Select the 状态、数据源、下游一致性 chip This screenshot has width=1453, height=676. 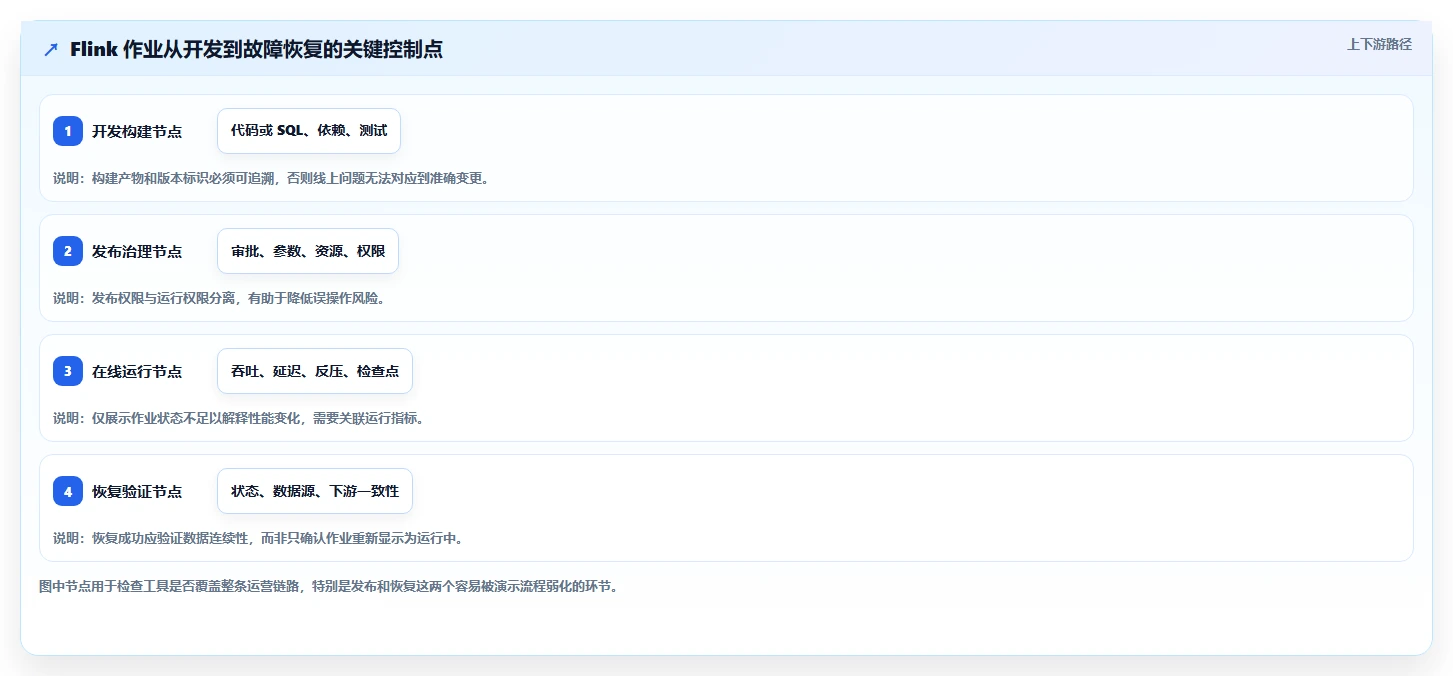315,491
